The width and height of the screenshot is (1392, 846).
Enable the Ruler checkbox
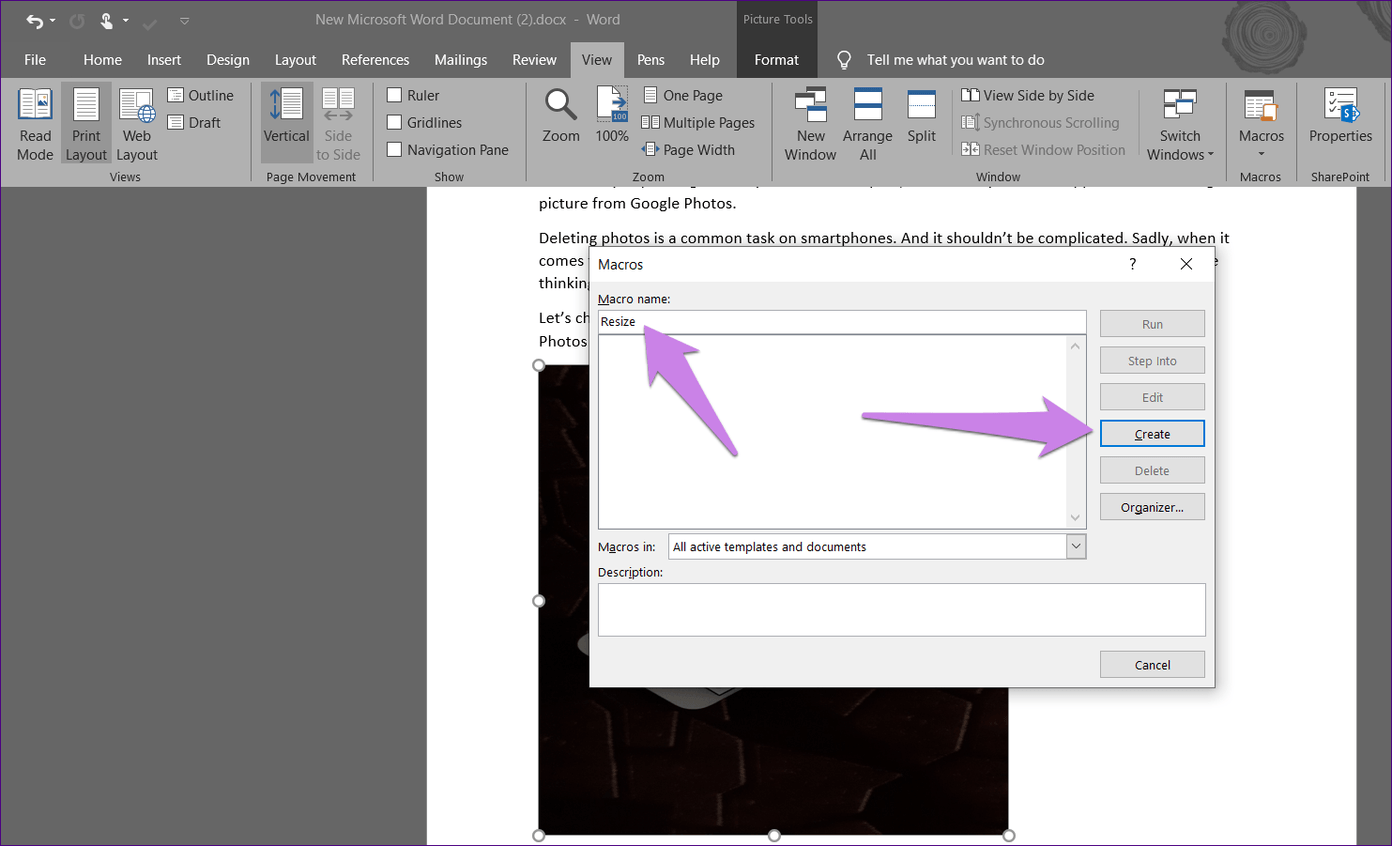click(x=395, y=96)
